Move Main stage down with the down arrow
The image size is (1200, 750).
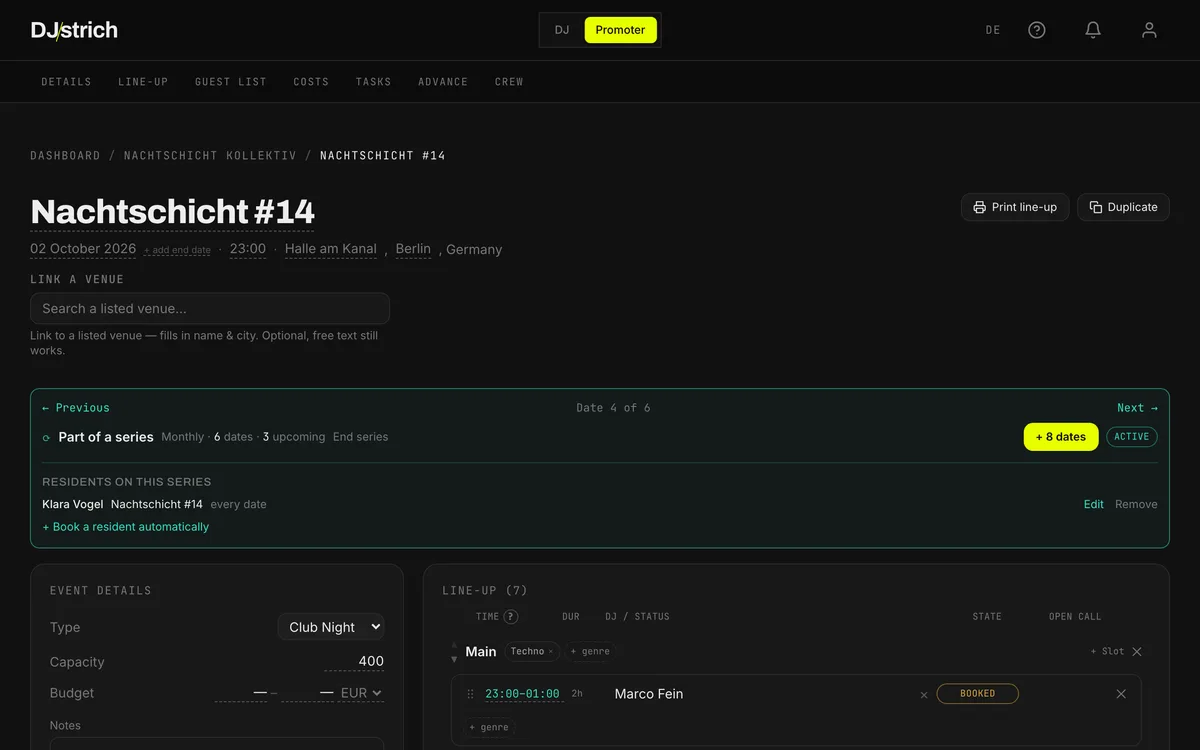point(454,659)
